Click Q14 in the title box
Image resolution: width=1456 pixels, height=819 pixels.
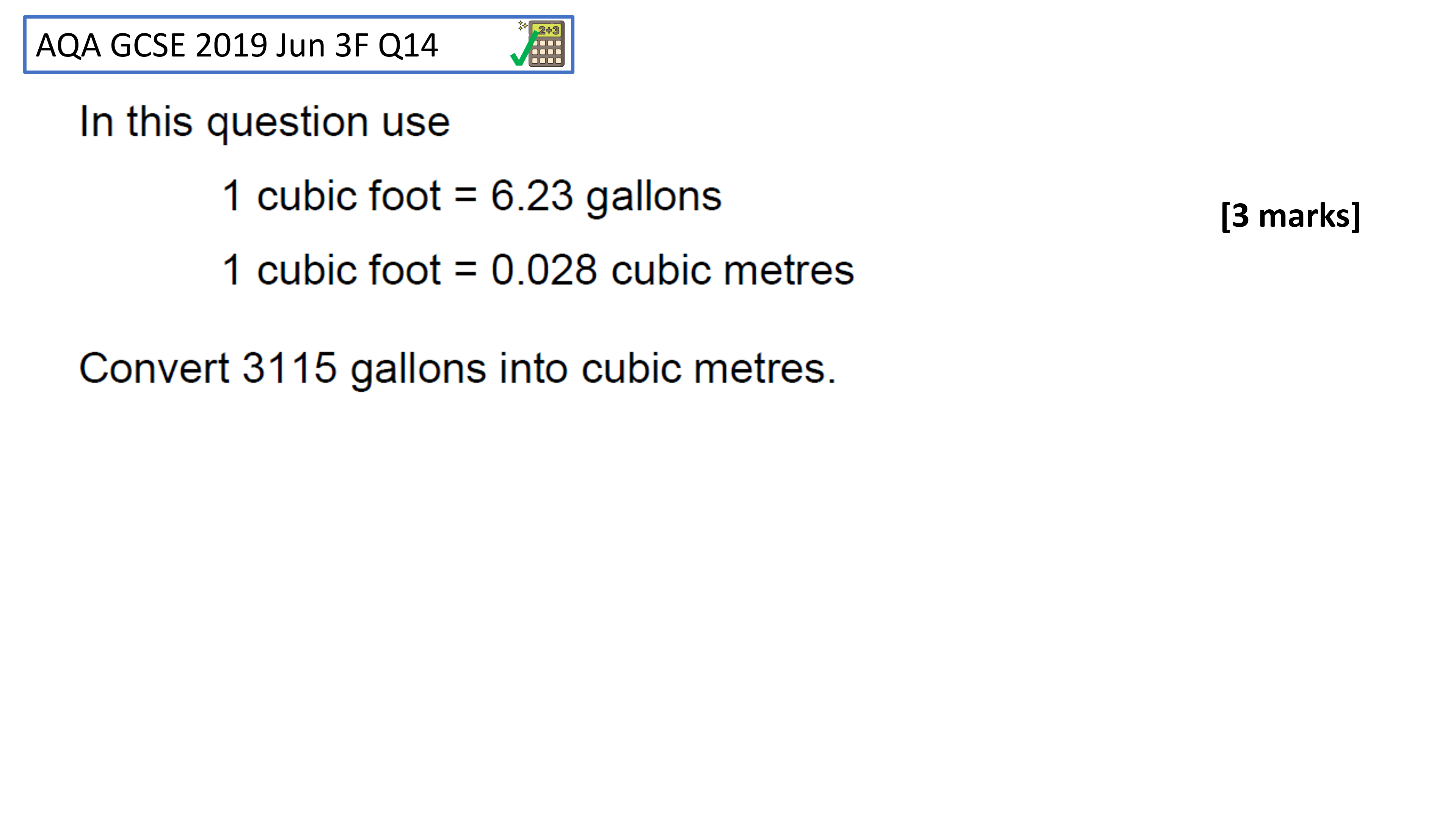click(408, 45)
